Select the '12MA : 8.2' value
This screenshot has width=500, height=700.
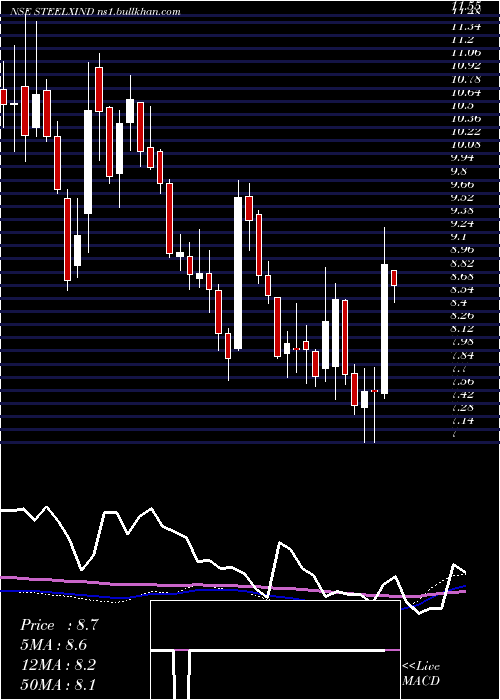(57, 664)
